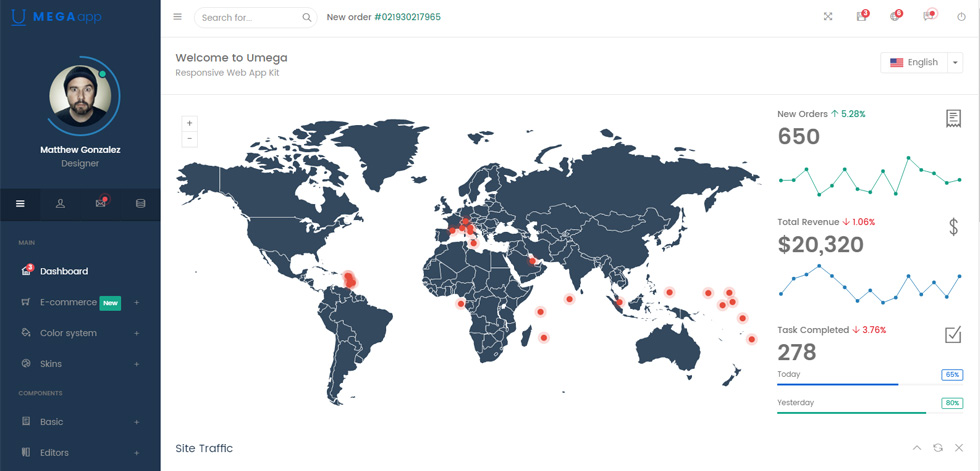980x471 pixels.
Task: Open the globe notifications icon with badge 6
Action: point(895,16)
